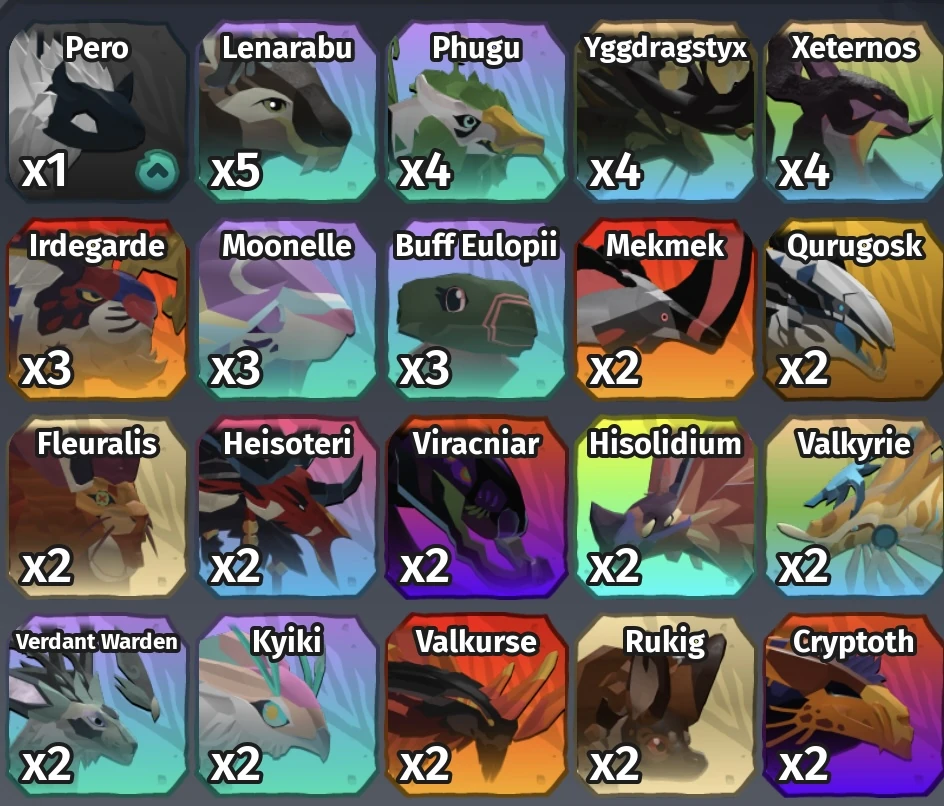This screenshot has width=944, height=806.
Task: Select the Cryptoth creature tile
Action: (854, 704)
